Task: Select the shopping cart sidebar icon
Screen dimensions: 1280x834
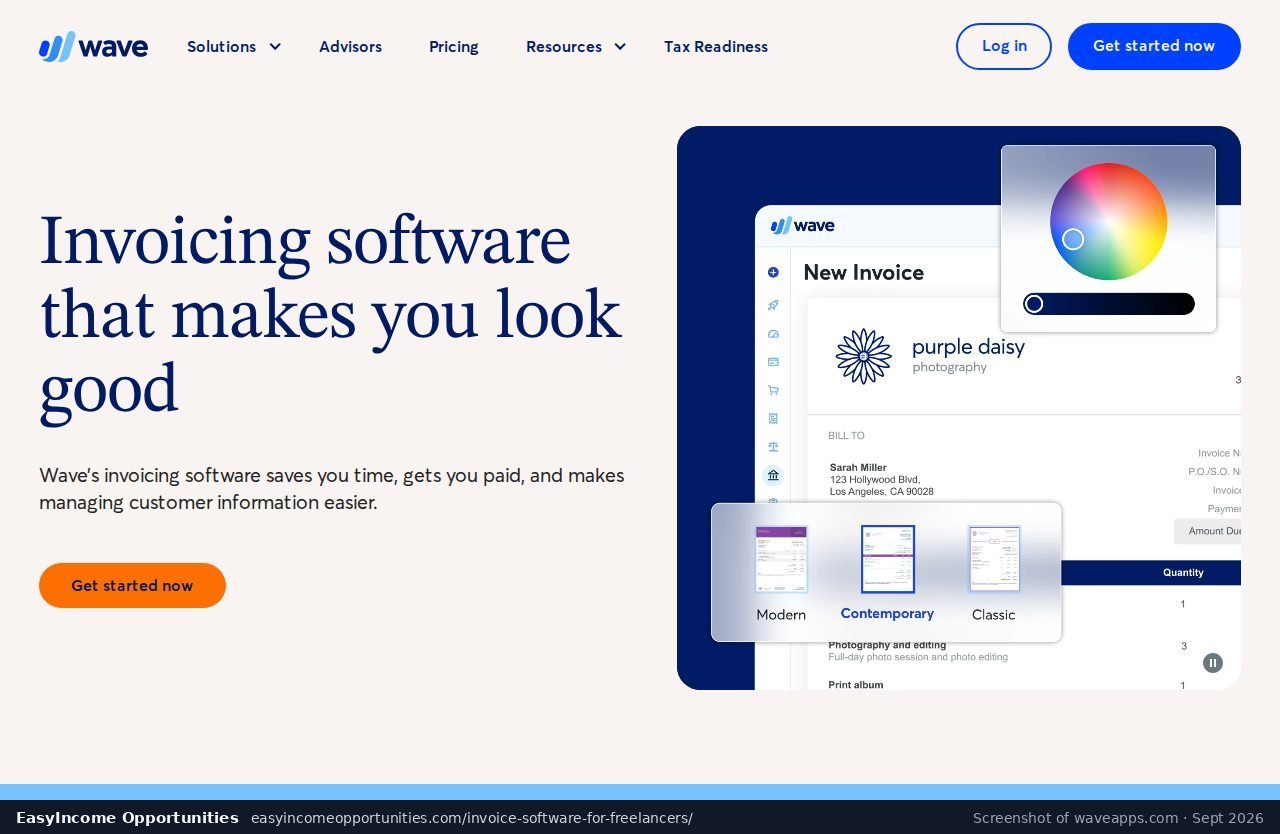Action: click(x=773, y=390)
